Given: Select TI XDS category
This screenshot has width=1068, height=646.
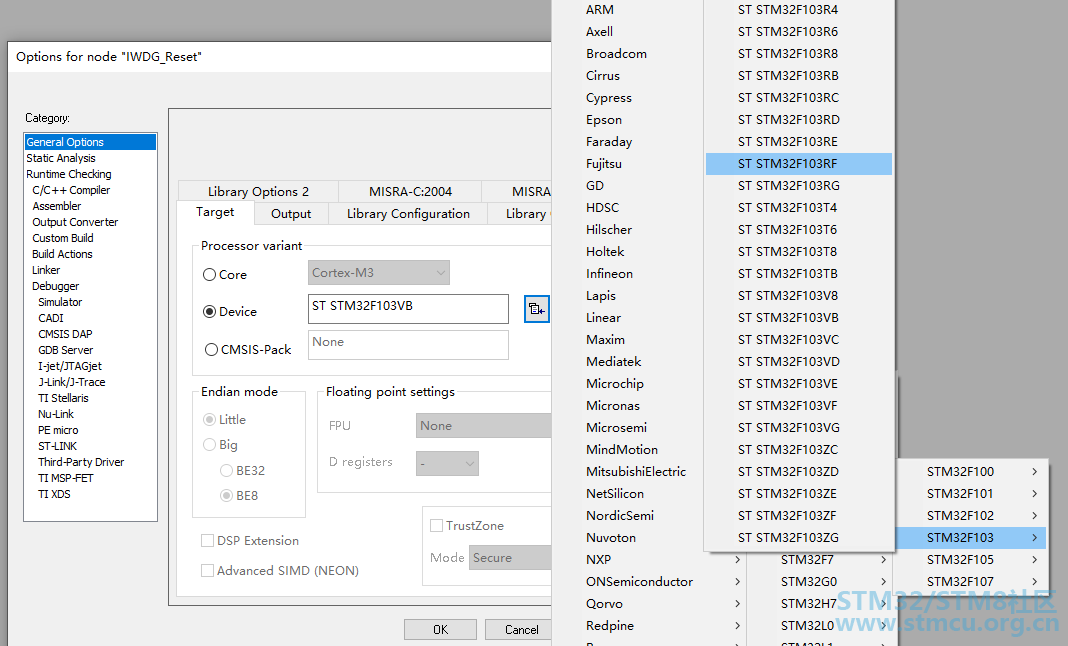Looking at the screenshot, I should tap(54, 494).
